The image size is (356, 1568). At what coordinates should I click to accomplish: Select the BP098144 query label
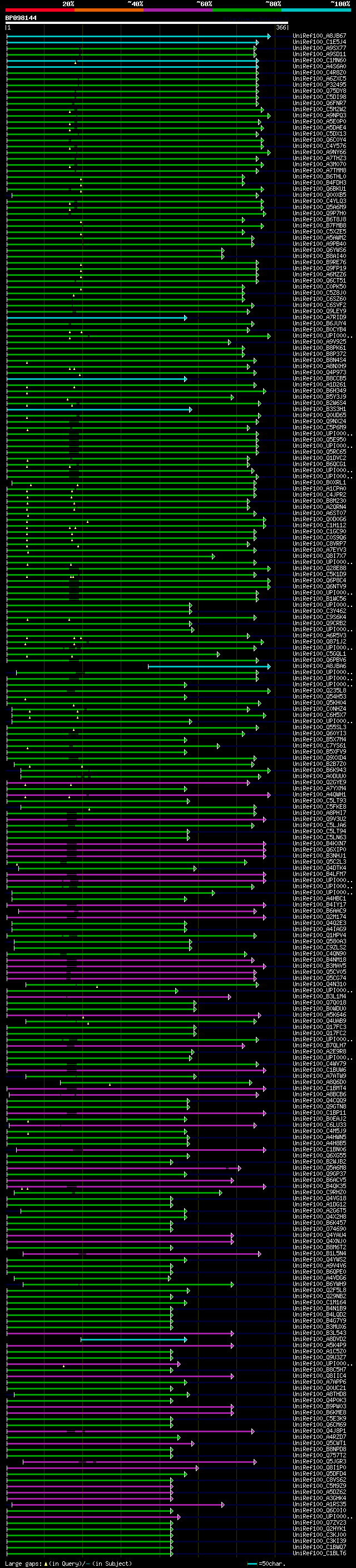pyautogui.click(x=21, y=18)
